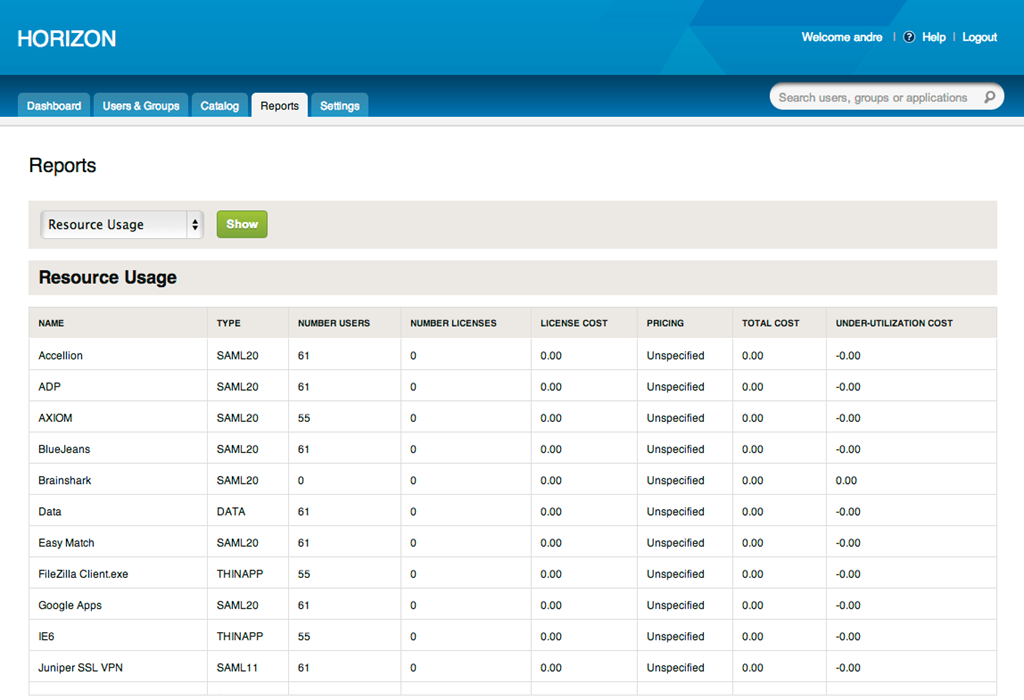This screenshot has height=700, width=1024.
Task: Click the Resource Usage section heading
Action: click(x=108, y=278)
